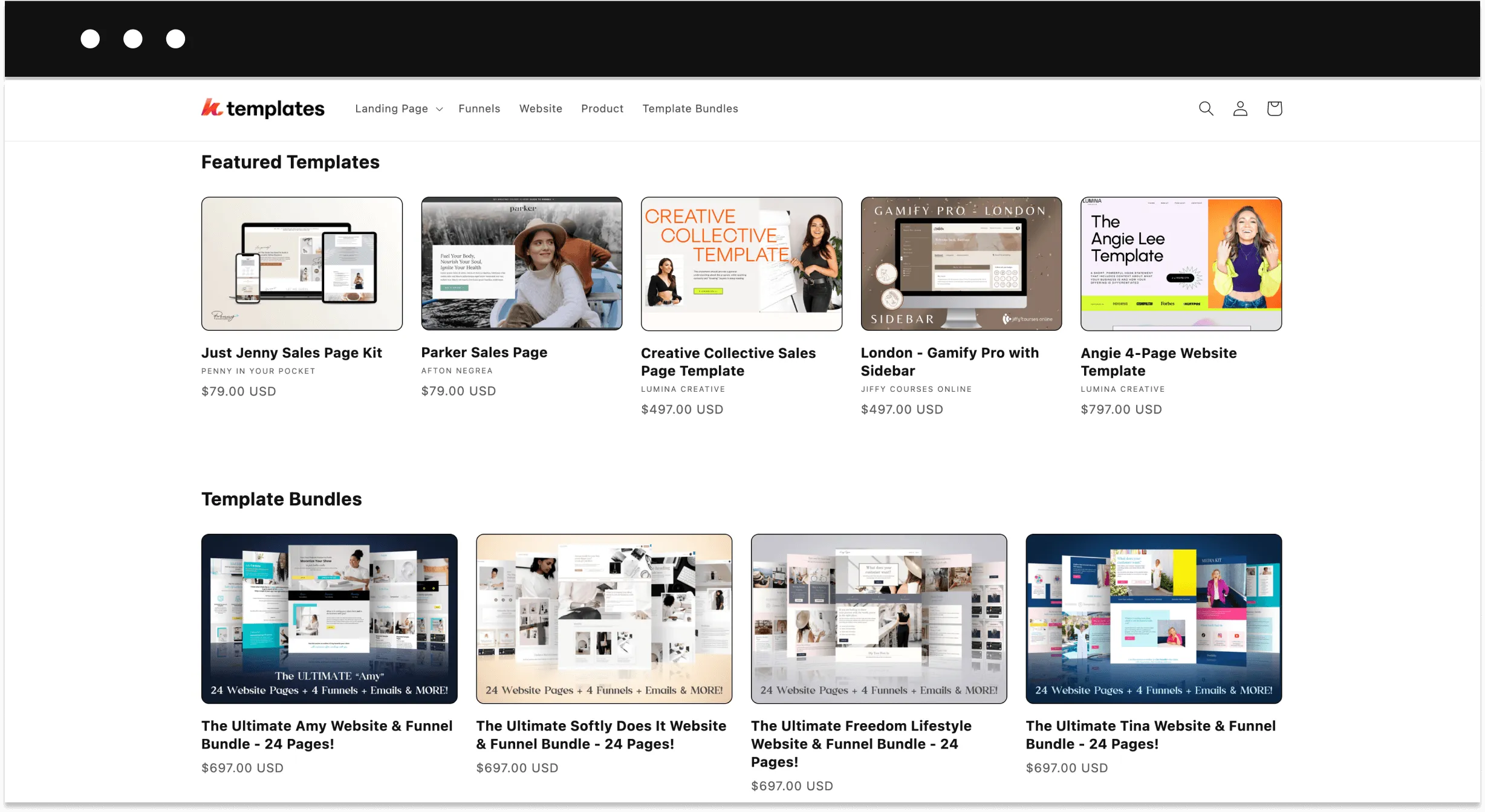Open the Product menu item
Viewport: 1485px width, 812px height.
point(602,109)
